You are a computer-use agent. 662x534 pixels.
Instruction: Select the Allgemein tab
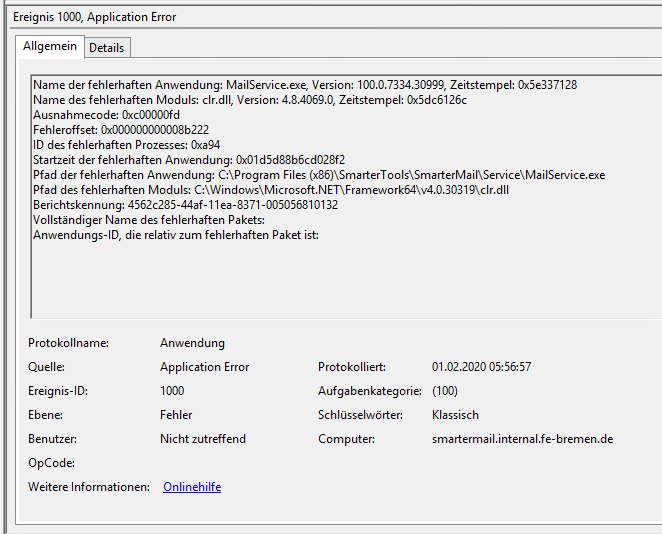click(x=50, y=46)
